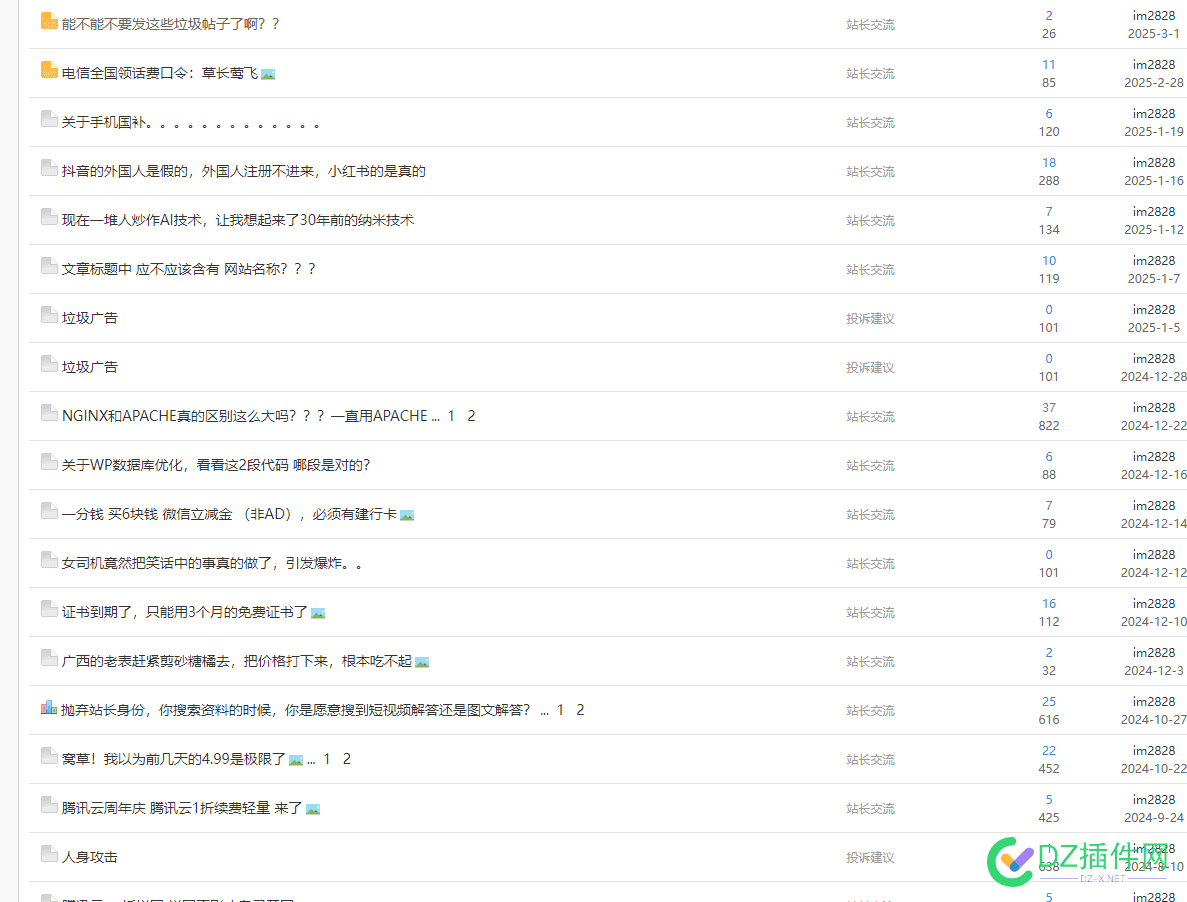Click thread icon beside 腾讯云周年庆 thread
1187x902 pixels.
click(x=49, y=805)
